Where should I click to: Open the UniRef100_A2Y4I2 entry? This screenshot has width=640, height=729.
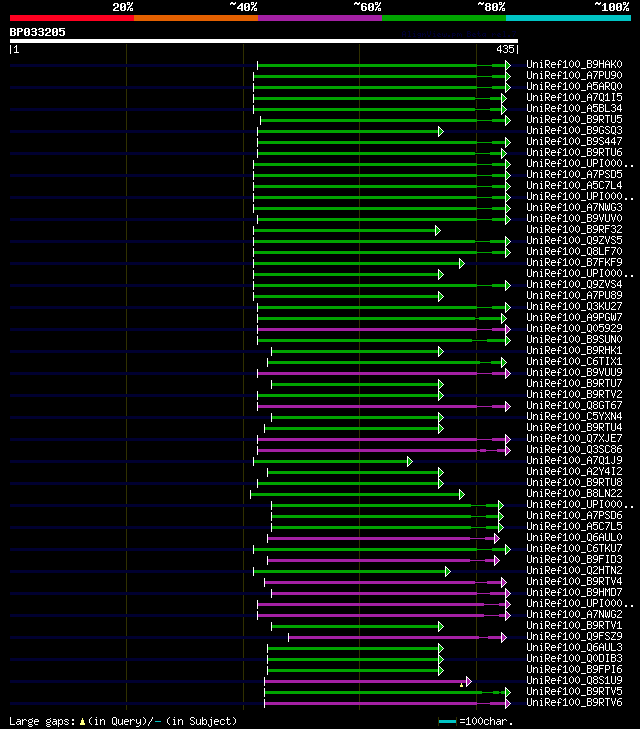click(x=574, y=471)
